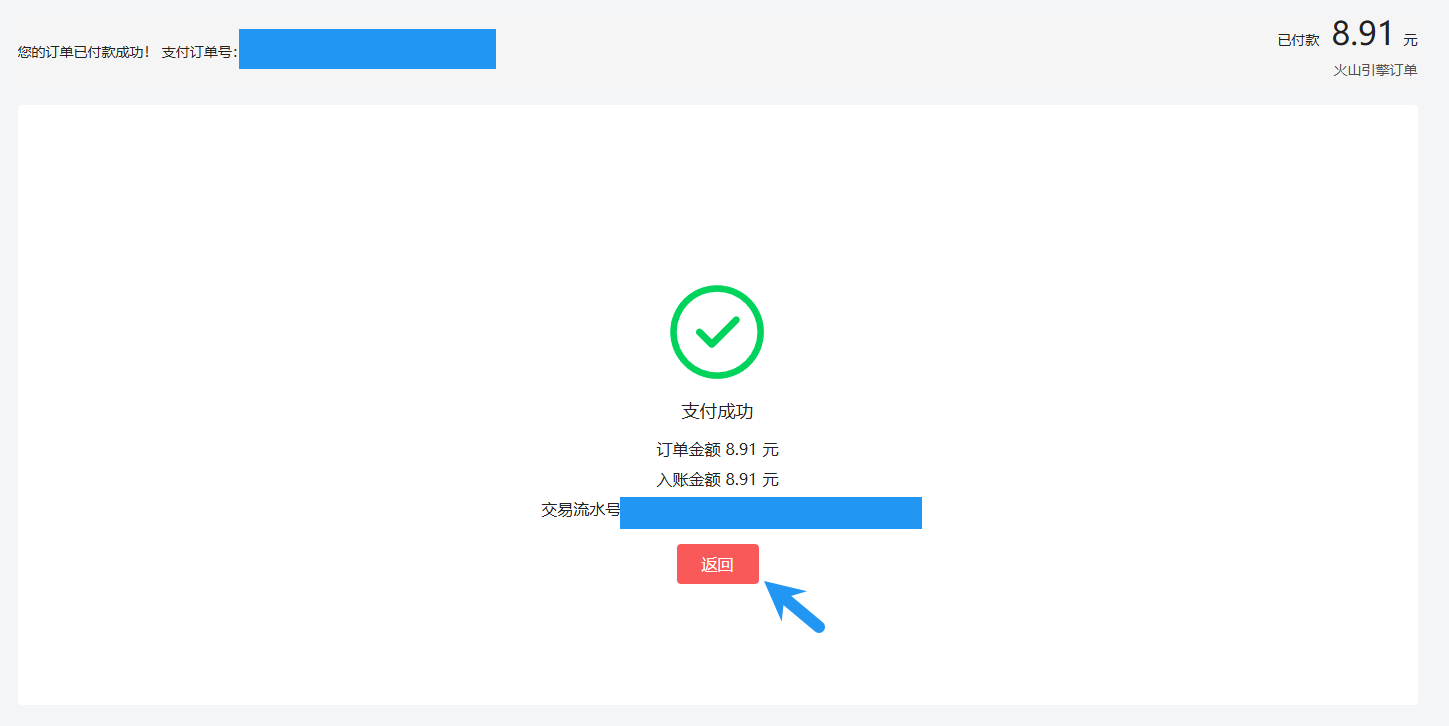1449x726 pixels.
Task: Click the 元 unit after 入账金额 value
Action: (770, 480)
